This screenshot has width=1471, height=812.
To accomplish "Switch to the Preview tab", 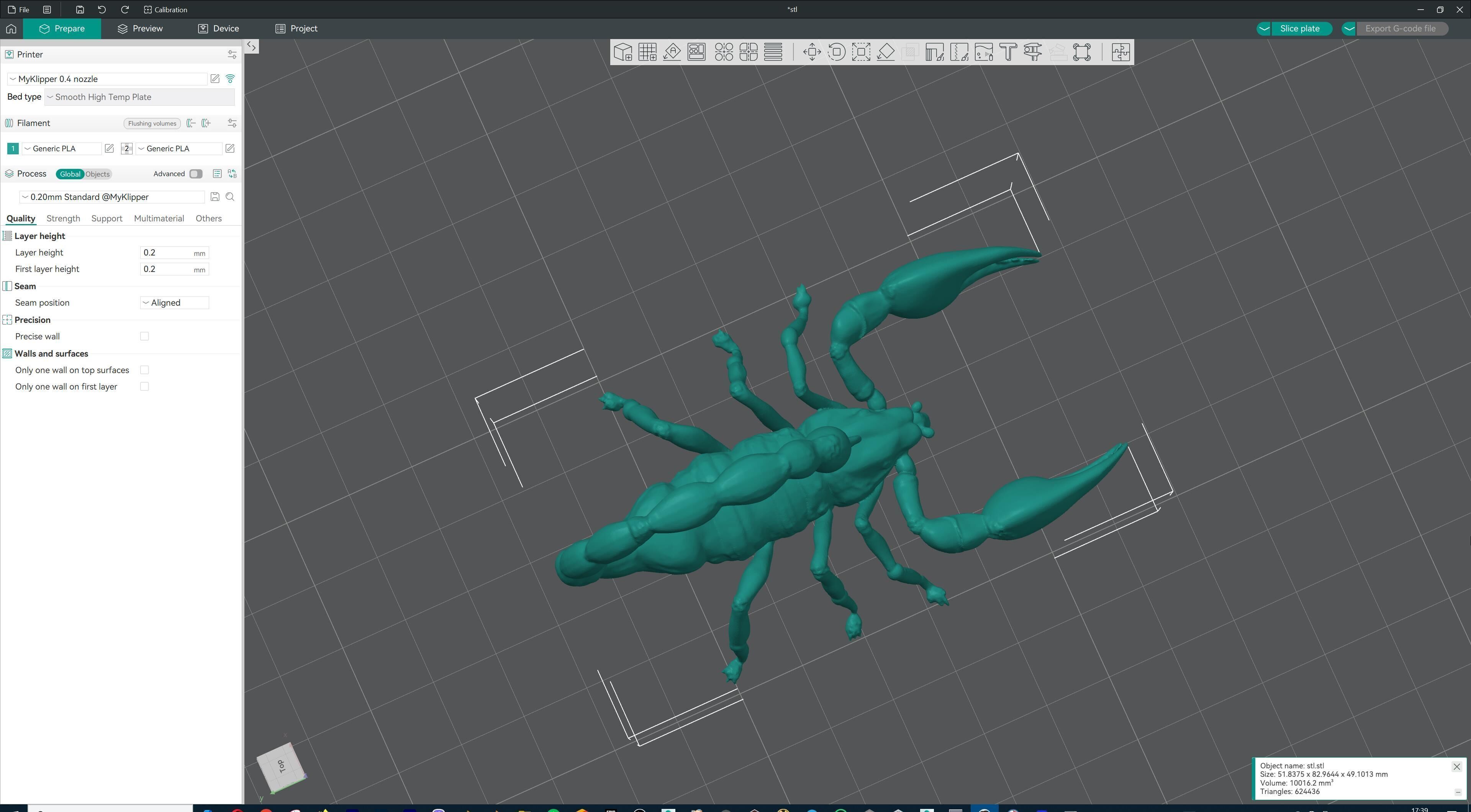I will (x=140, y=29).
